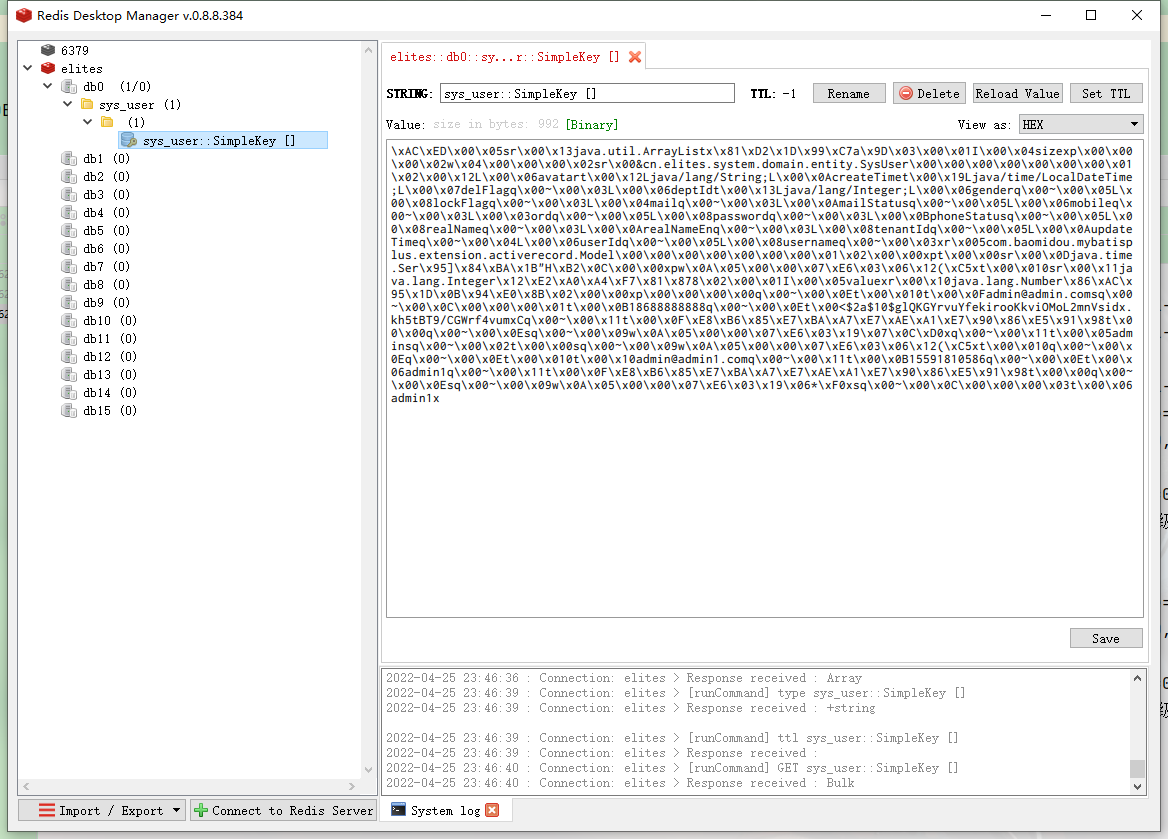Click the unnamed subfolder icon under sys_user
Viewport: 1168px width, 839px height.
click(x=107, y=122)
